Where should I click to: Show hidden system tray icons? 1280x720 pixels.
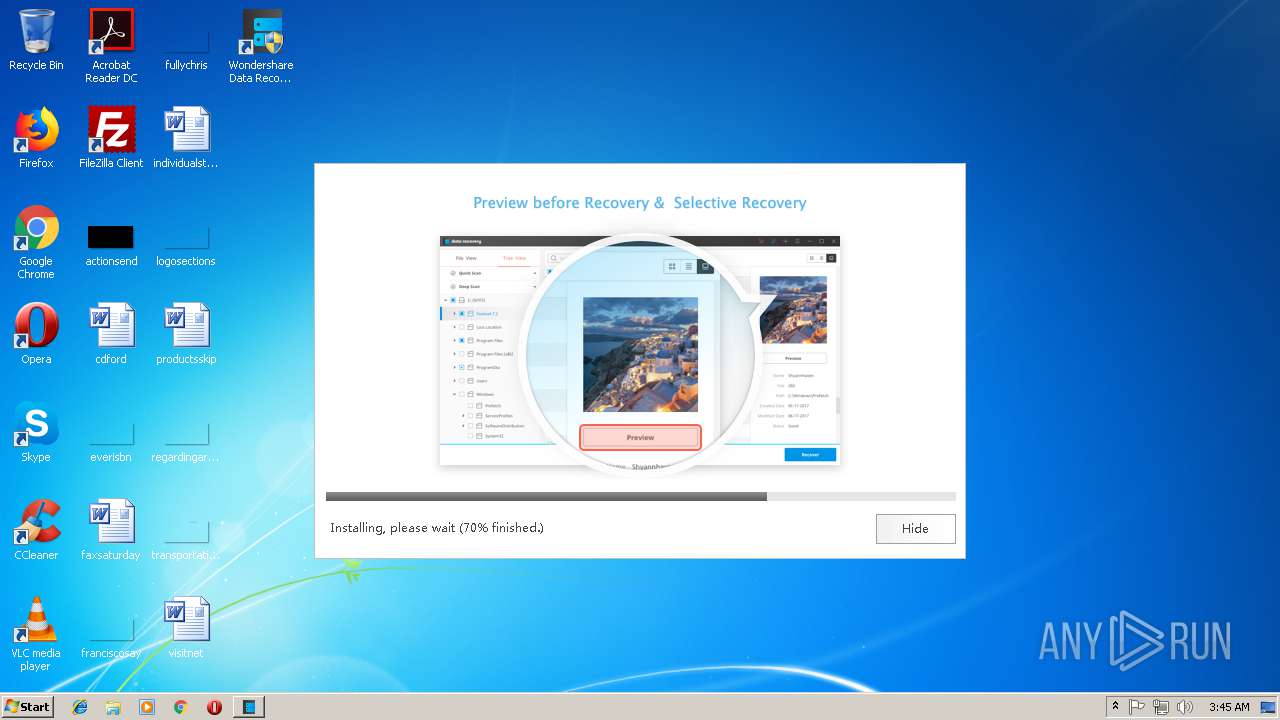pyautogui.click(x=1116, y=707)
